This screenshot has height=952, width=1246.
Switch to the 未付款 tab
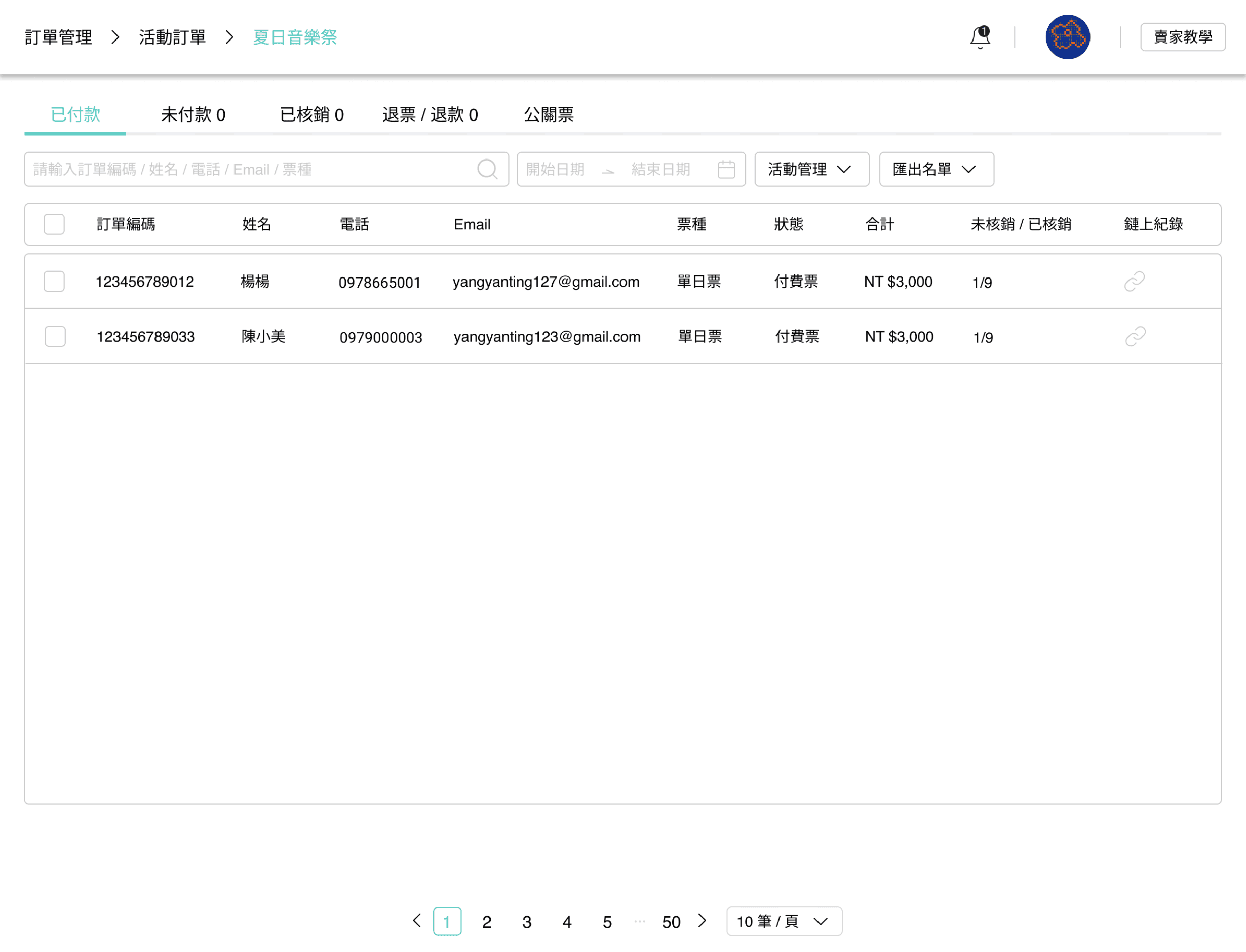(193, 115)
